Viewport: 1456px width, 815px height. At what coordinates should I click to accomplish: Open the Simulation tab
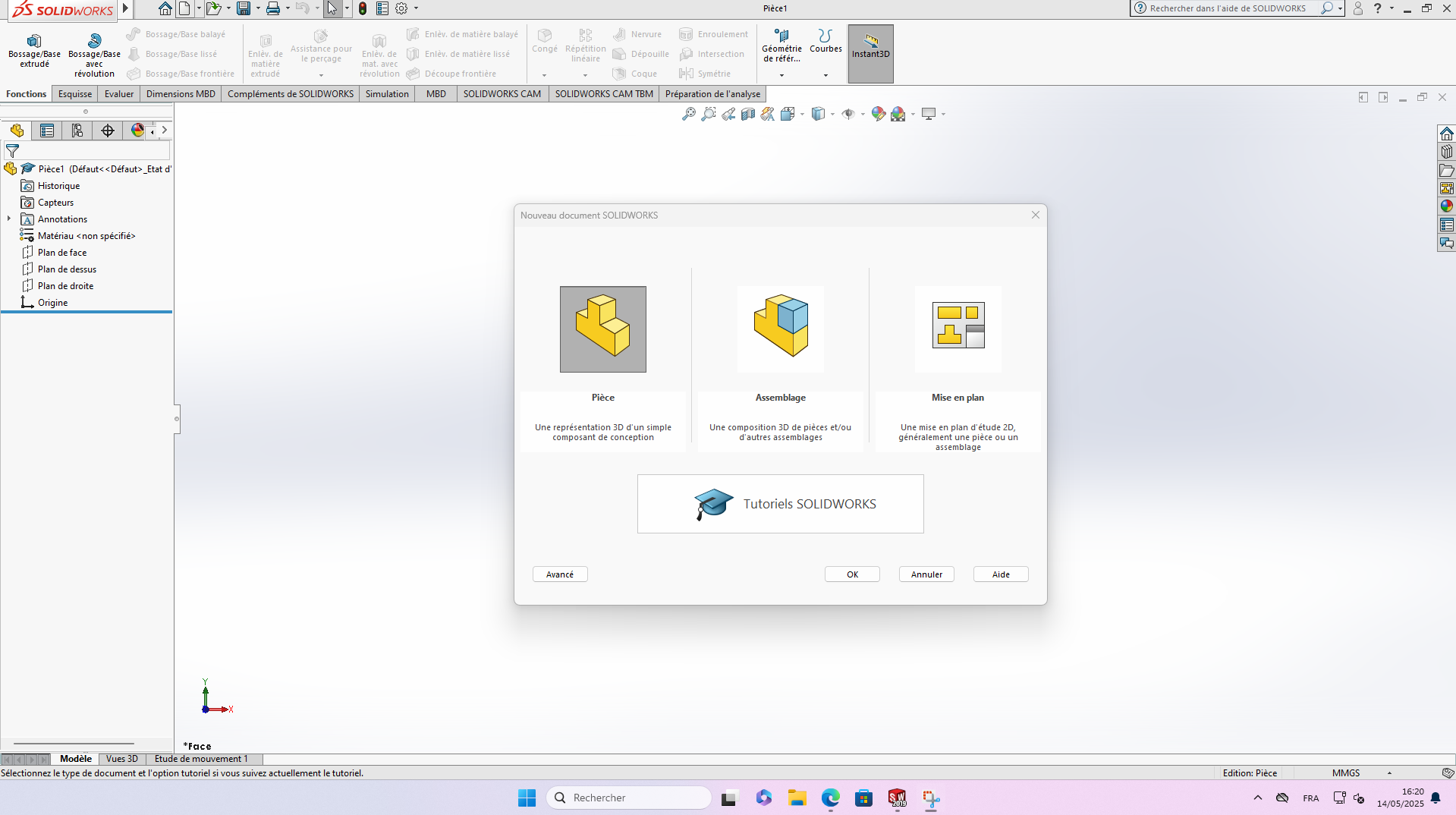tap(387, 94)
